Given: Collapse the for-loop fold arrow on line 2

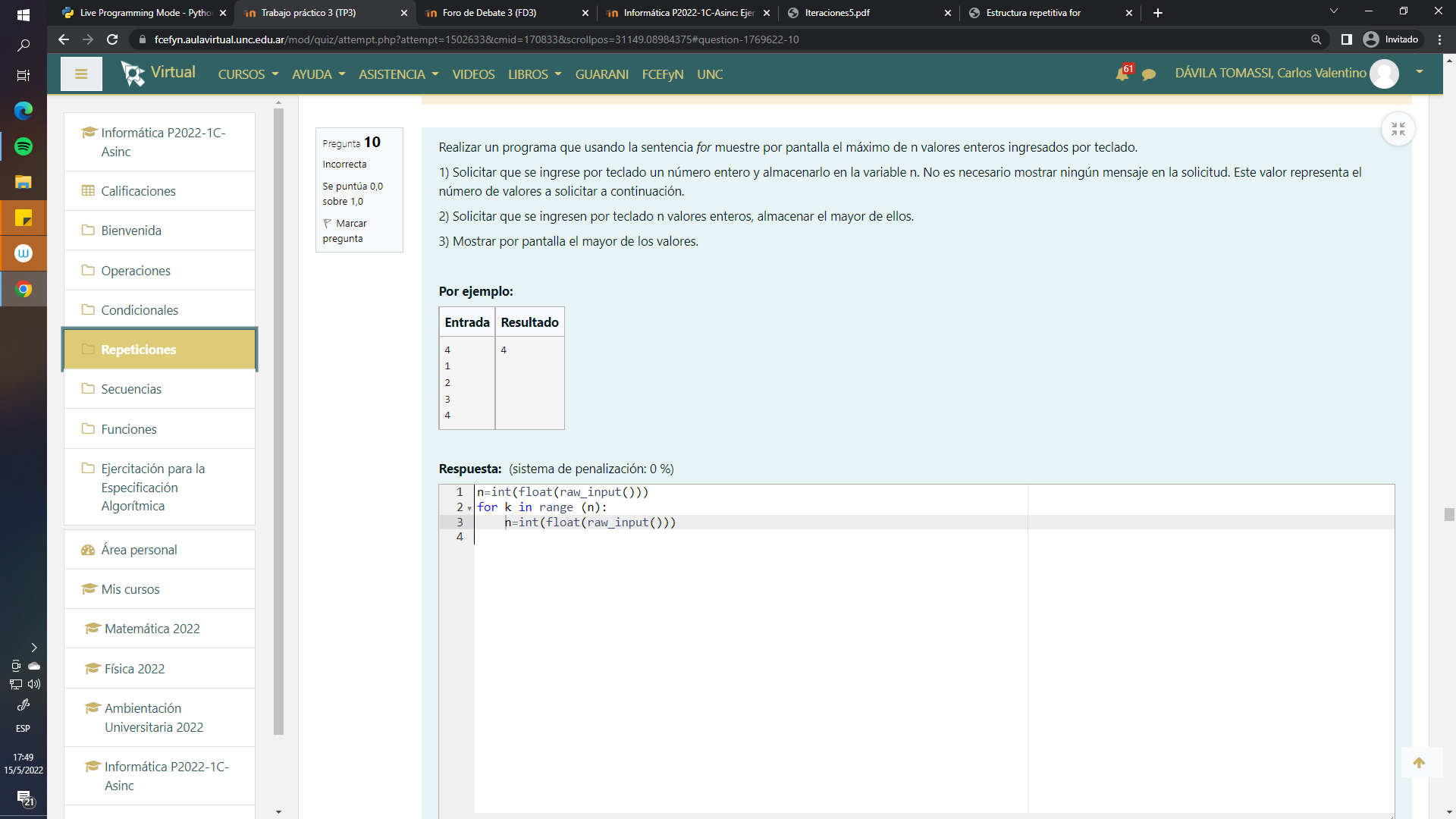Looking at the screenshot, I should (x=469, y=508).
